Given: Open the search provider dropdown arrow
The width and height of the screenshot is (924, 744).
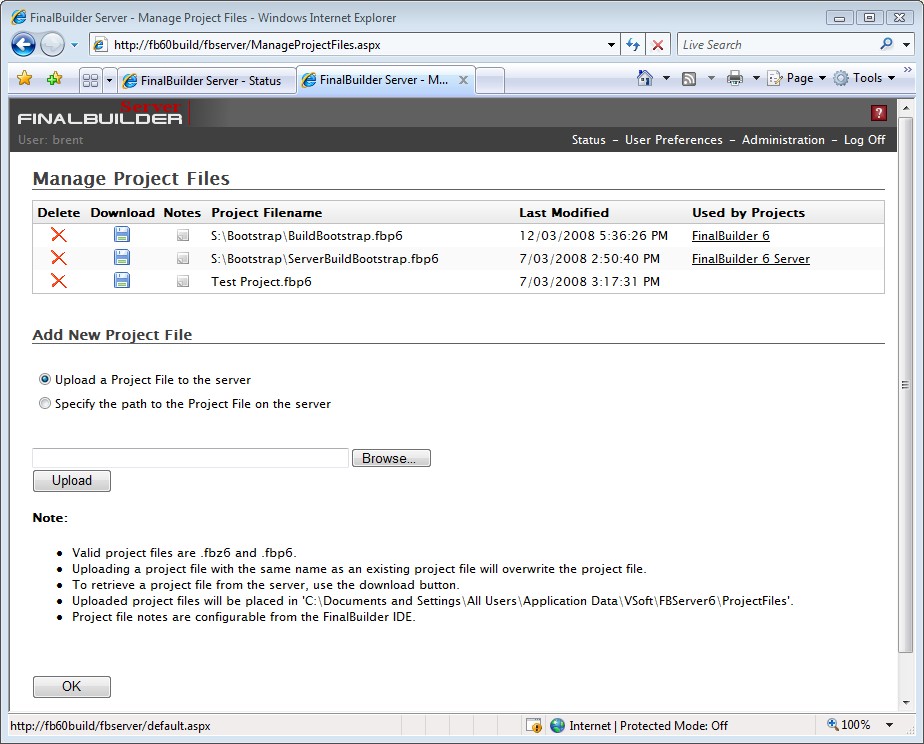Looking at the screenshot, I should pos(906,45).
